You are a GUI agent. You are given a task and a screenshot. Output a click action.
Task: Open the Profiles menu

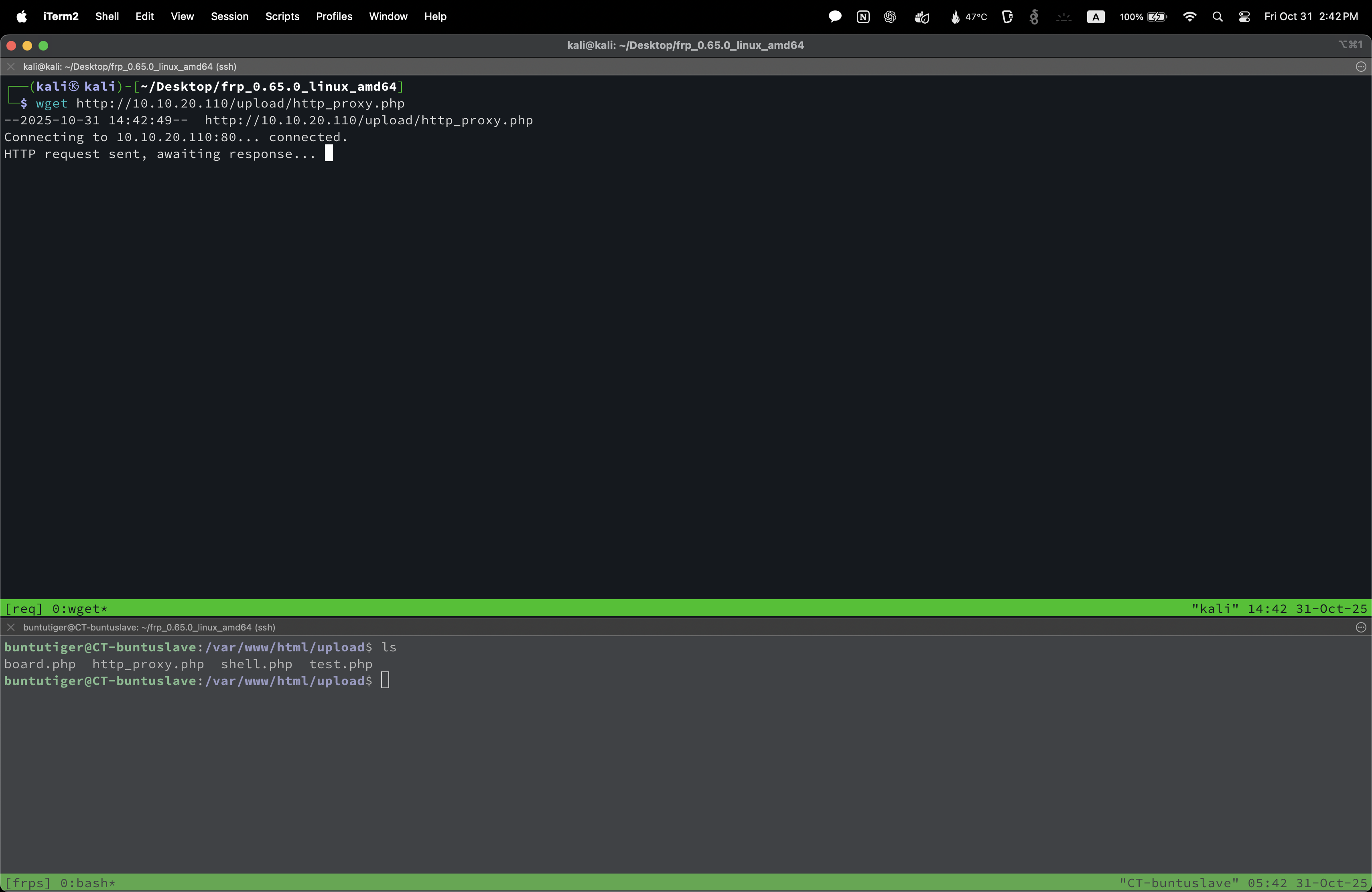coord(334,17)
